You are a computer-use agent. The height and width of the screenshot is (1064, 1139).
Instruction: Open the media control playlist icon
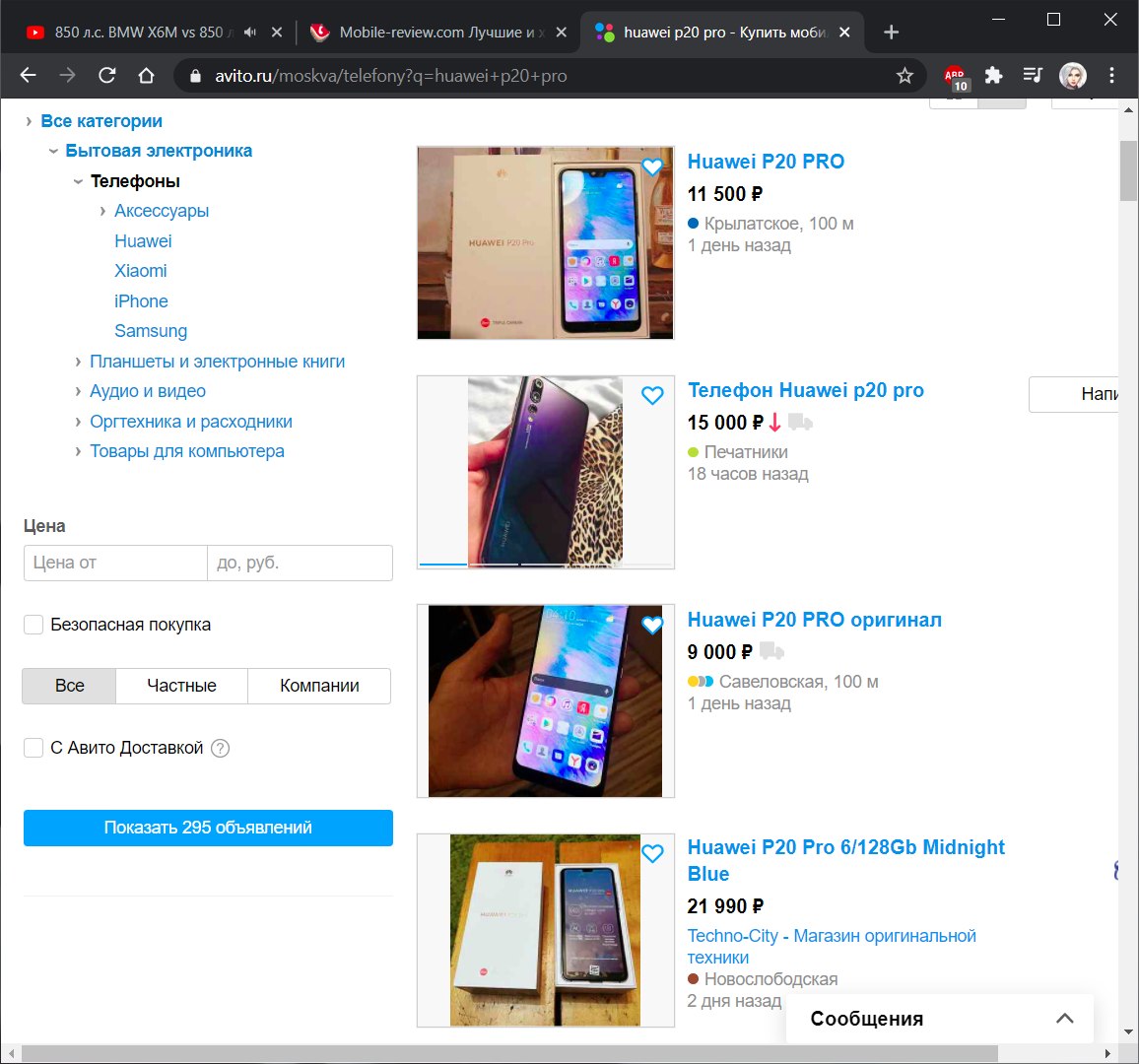point(1033,76)
